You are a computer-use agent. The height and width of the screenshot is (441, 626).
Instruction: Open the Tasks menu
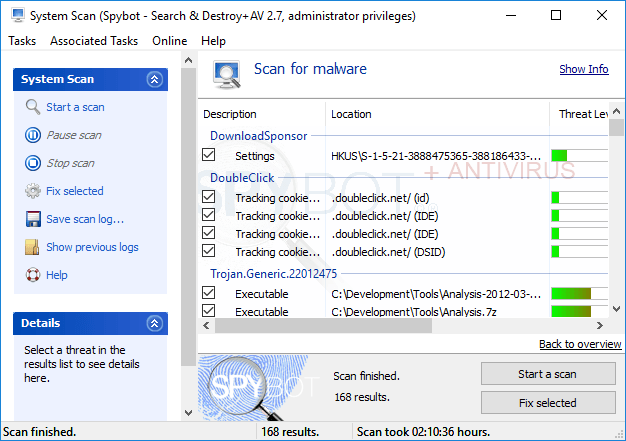coord(22,41)
